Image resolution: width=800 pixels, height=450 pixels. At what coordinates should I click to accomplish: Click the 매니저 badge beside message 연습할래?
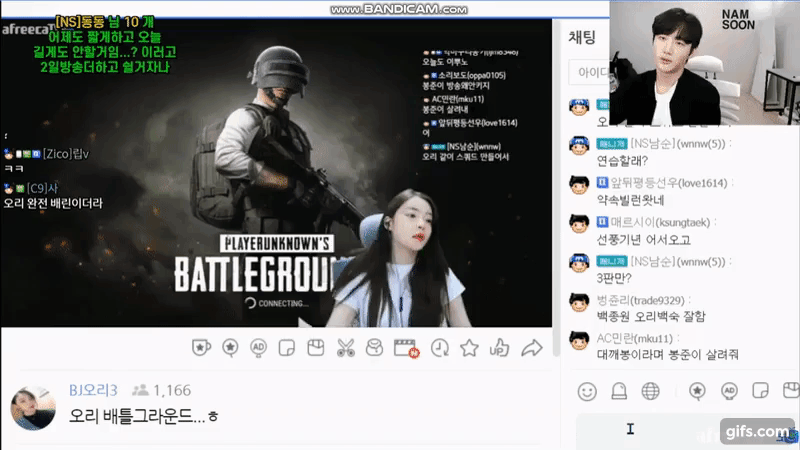point(612,144)
